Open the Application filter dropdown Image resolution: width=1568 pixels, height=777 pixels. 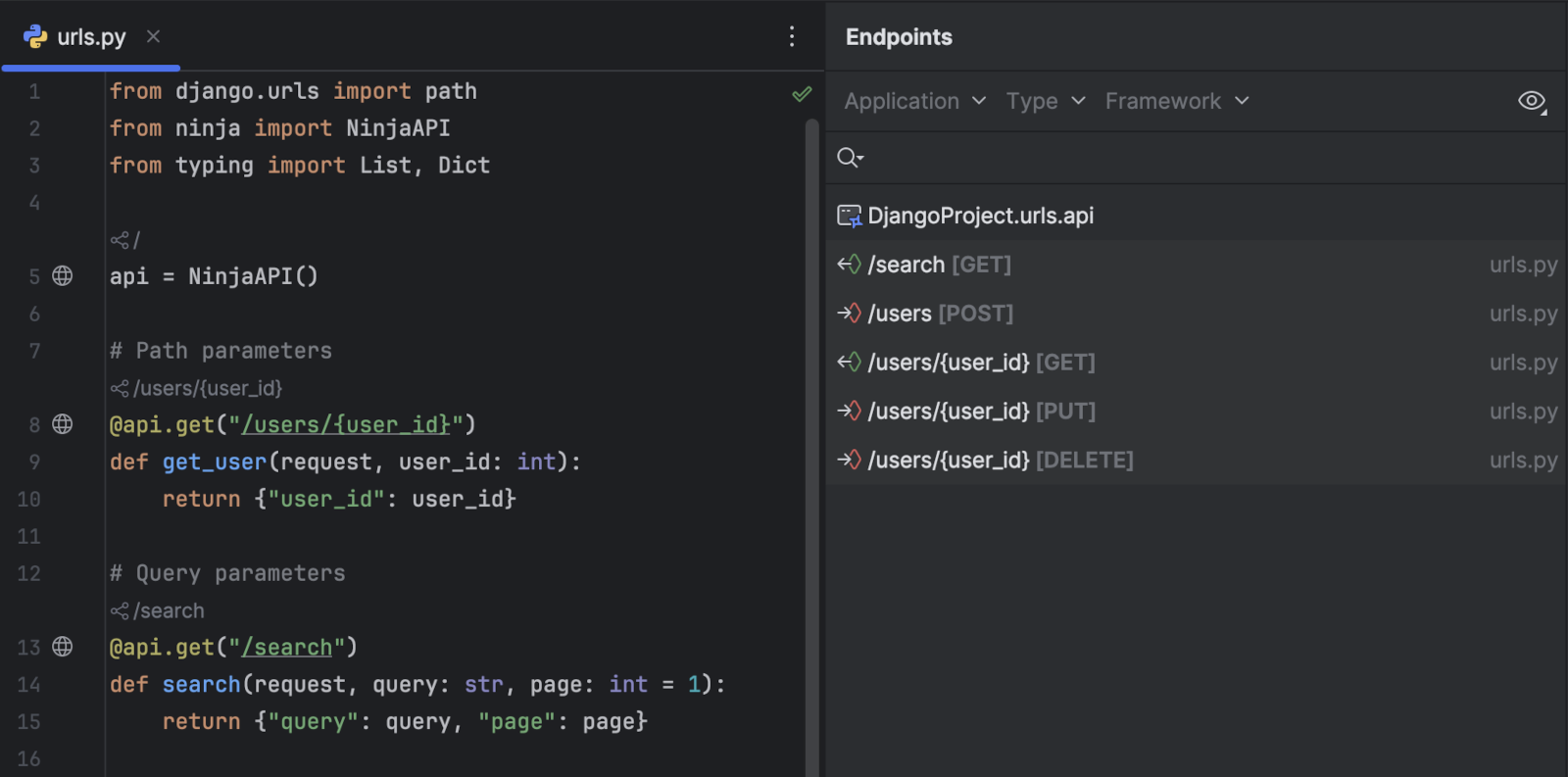tap(914, 101)
